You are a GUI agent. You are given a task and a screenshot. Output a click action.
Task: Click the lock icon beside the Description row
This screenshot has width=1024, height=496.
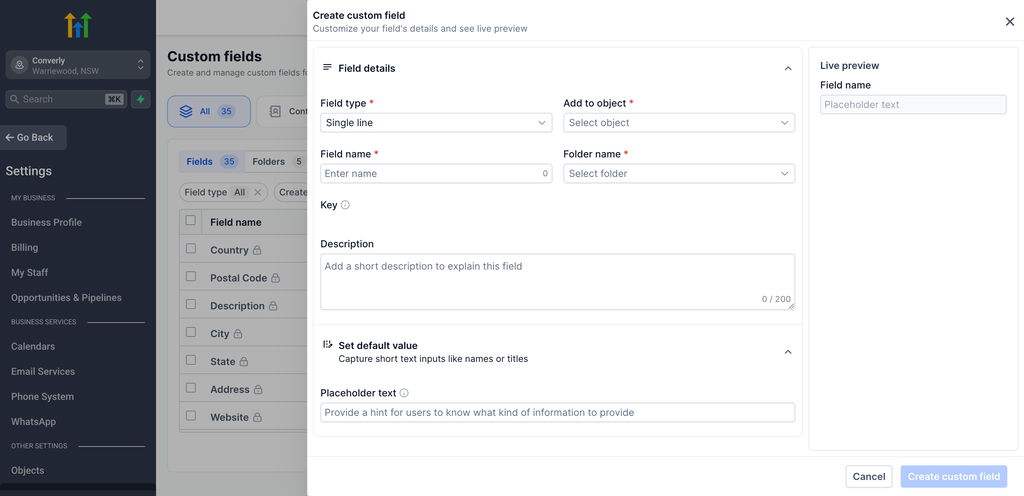273,306
